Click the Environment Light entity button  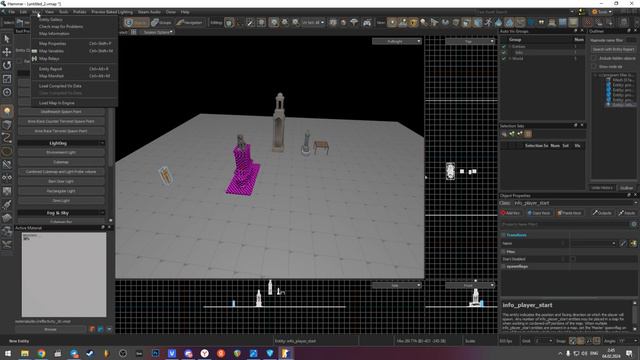tap(61, 153)
